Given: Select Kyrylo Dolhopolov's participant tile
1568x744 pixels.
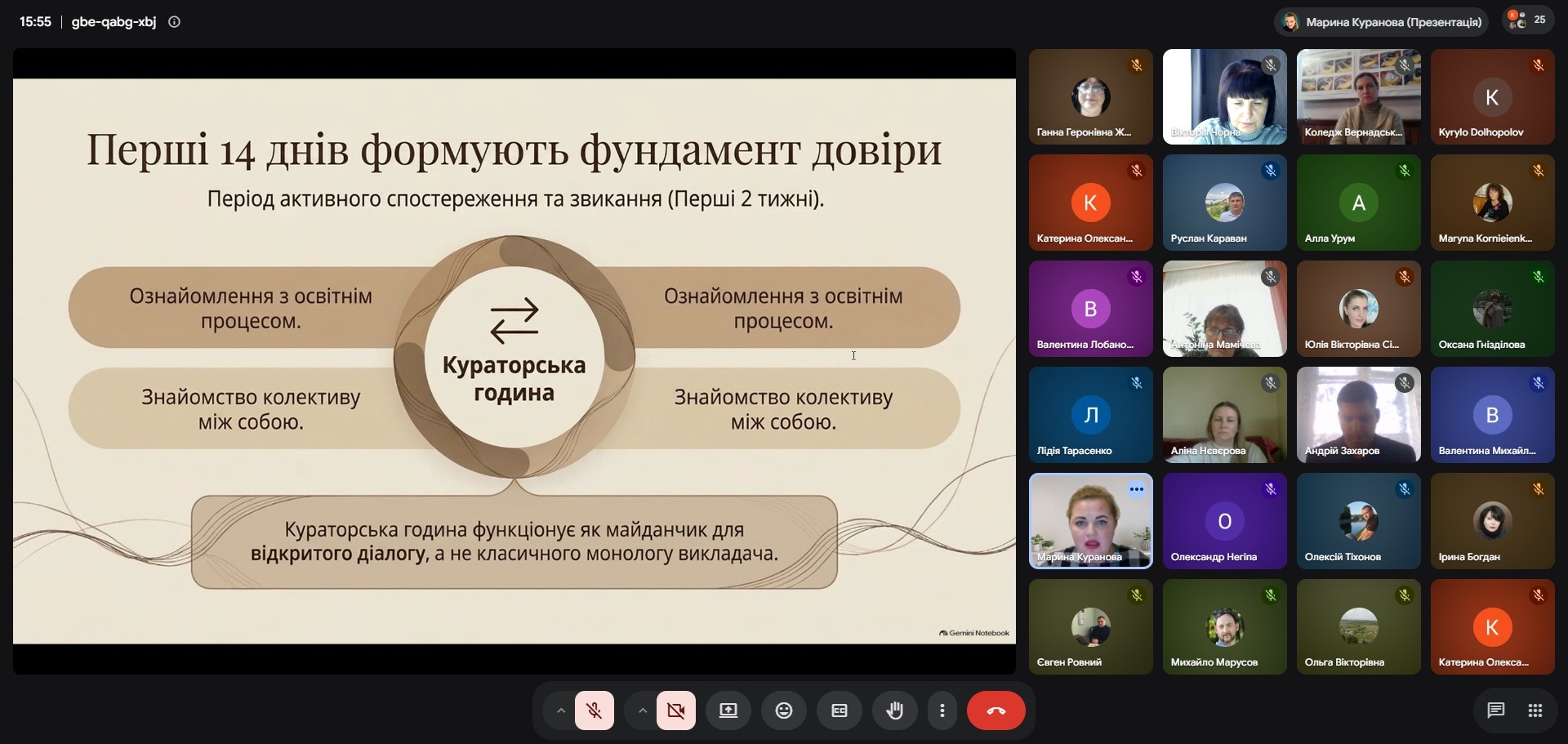Looking at the screenshot, I should pos(1493,97).
